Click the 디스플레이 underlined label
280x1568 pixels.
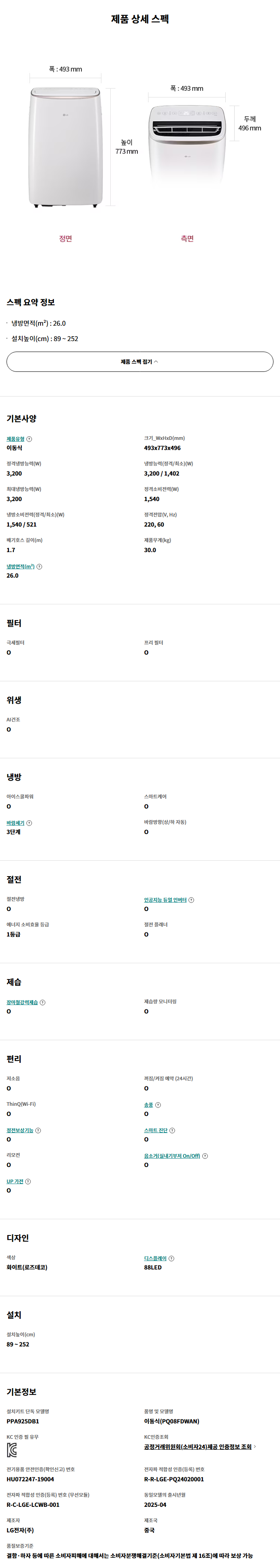(x=155, y=1258)
